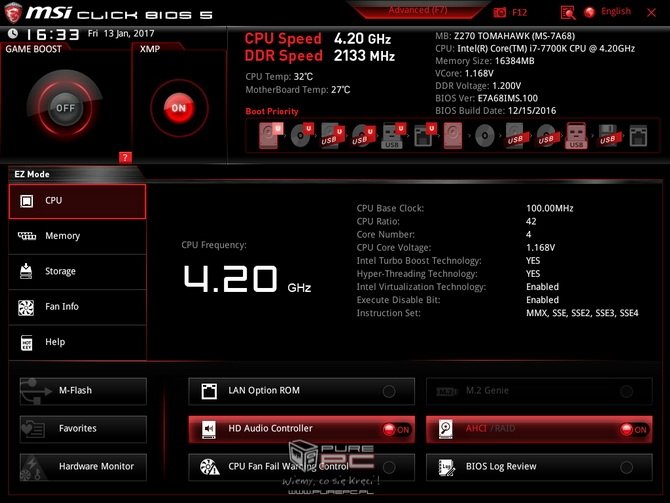Select the highlighted legacy USB key boot icon
Screen dimensions: 670x503
576,135
